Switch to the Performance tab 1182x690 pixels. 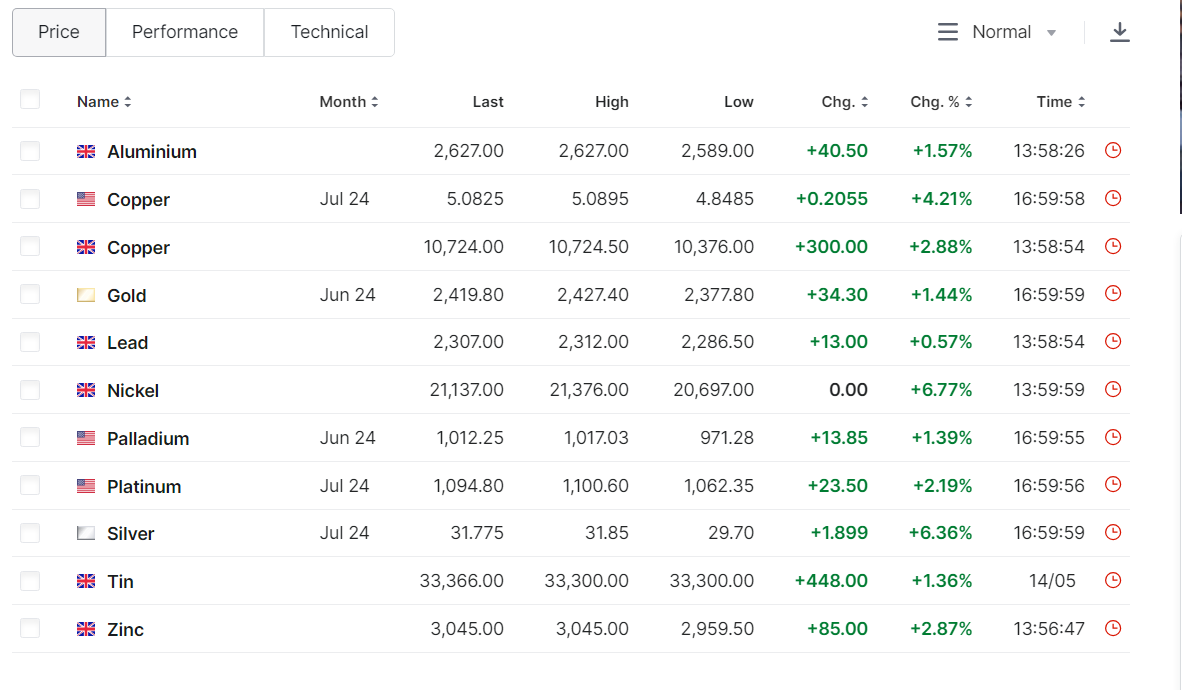click(x=185, y=32)
